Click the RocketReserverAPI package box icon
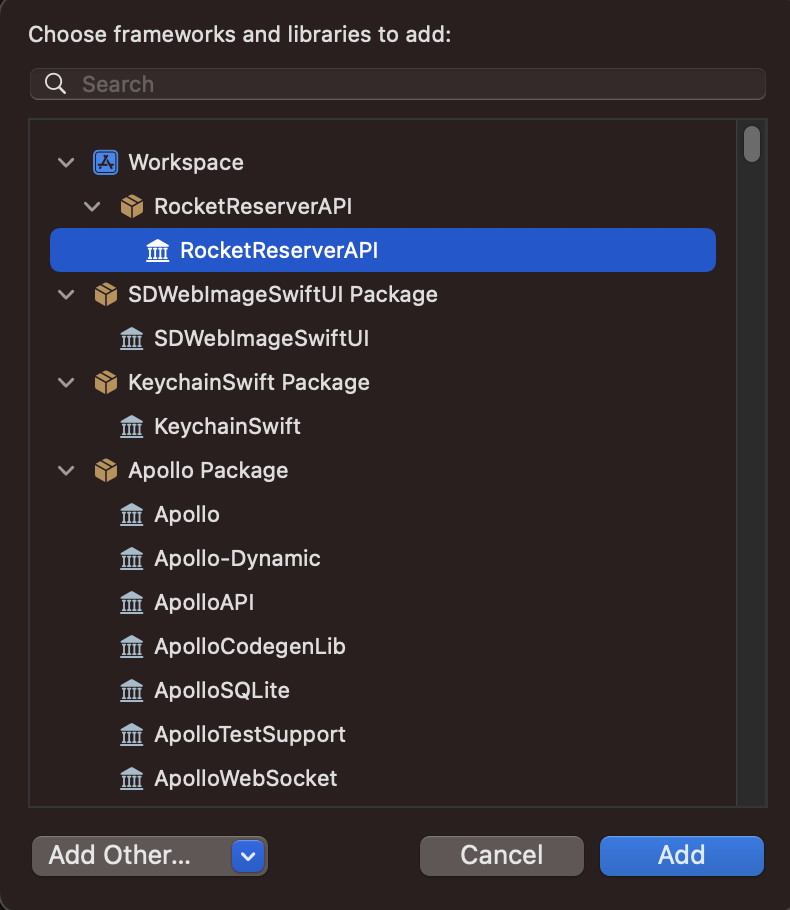 (x=132, y=207)
